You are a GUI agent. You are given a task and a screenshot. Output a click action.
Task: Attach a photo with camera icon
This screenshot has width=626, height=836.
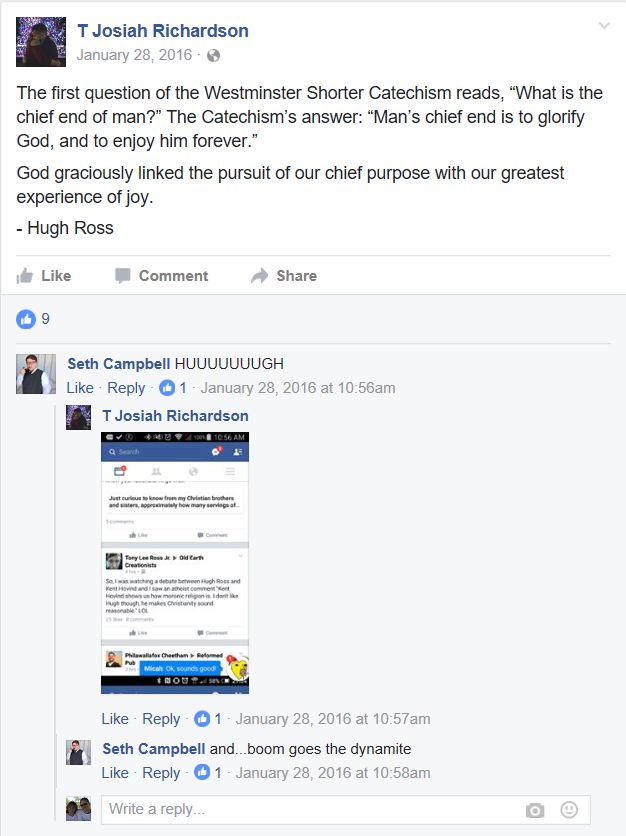point(535,810)
